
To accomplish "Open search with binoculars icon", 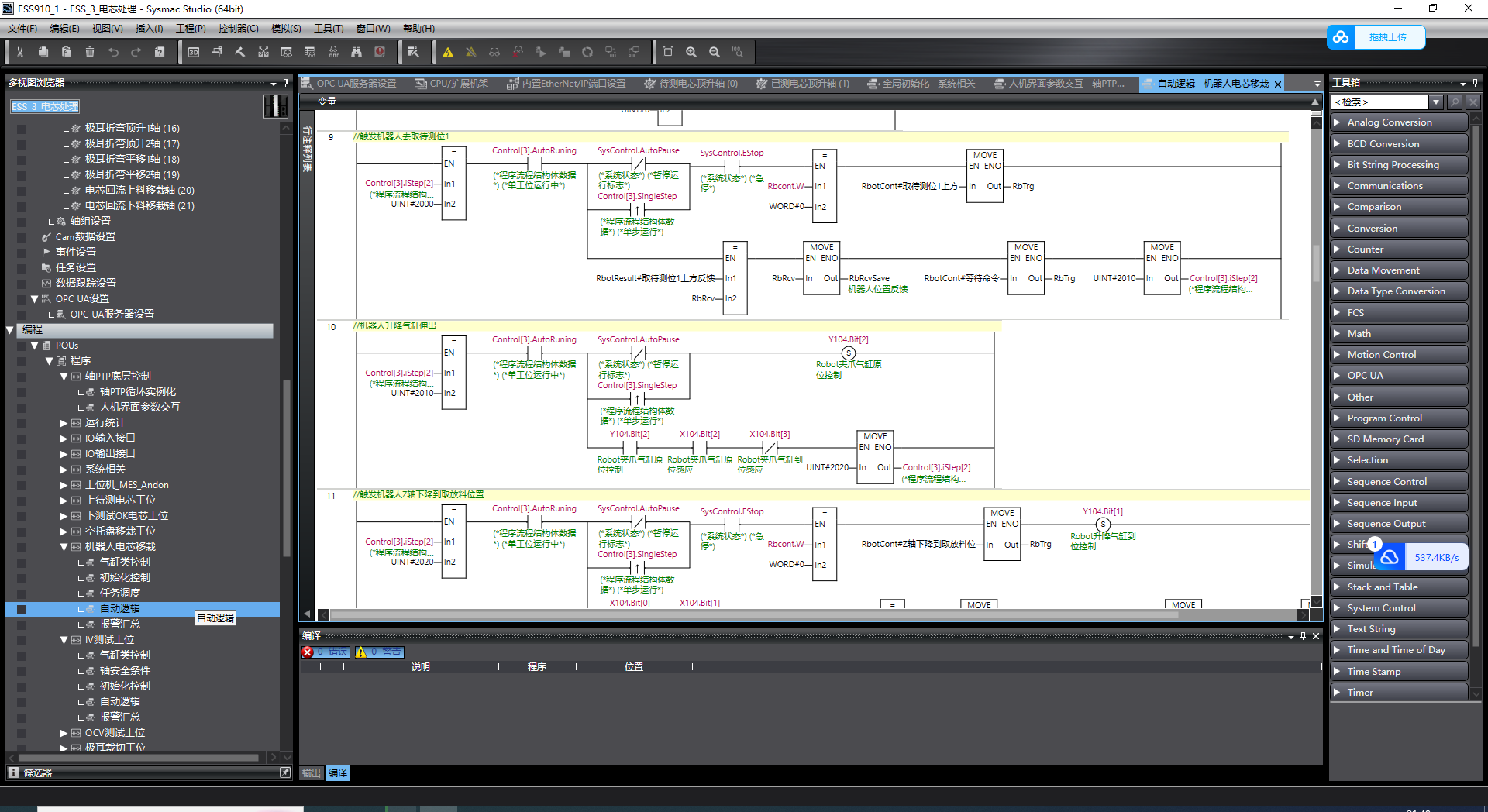I will coord(356,52).
